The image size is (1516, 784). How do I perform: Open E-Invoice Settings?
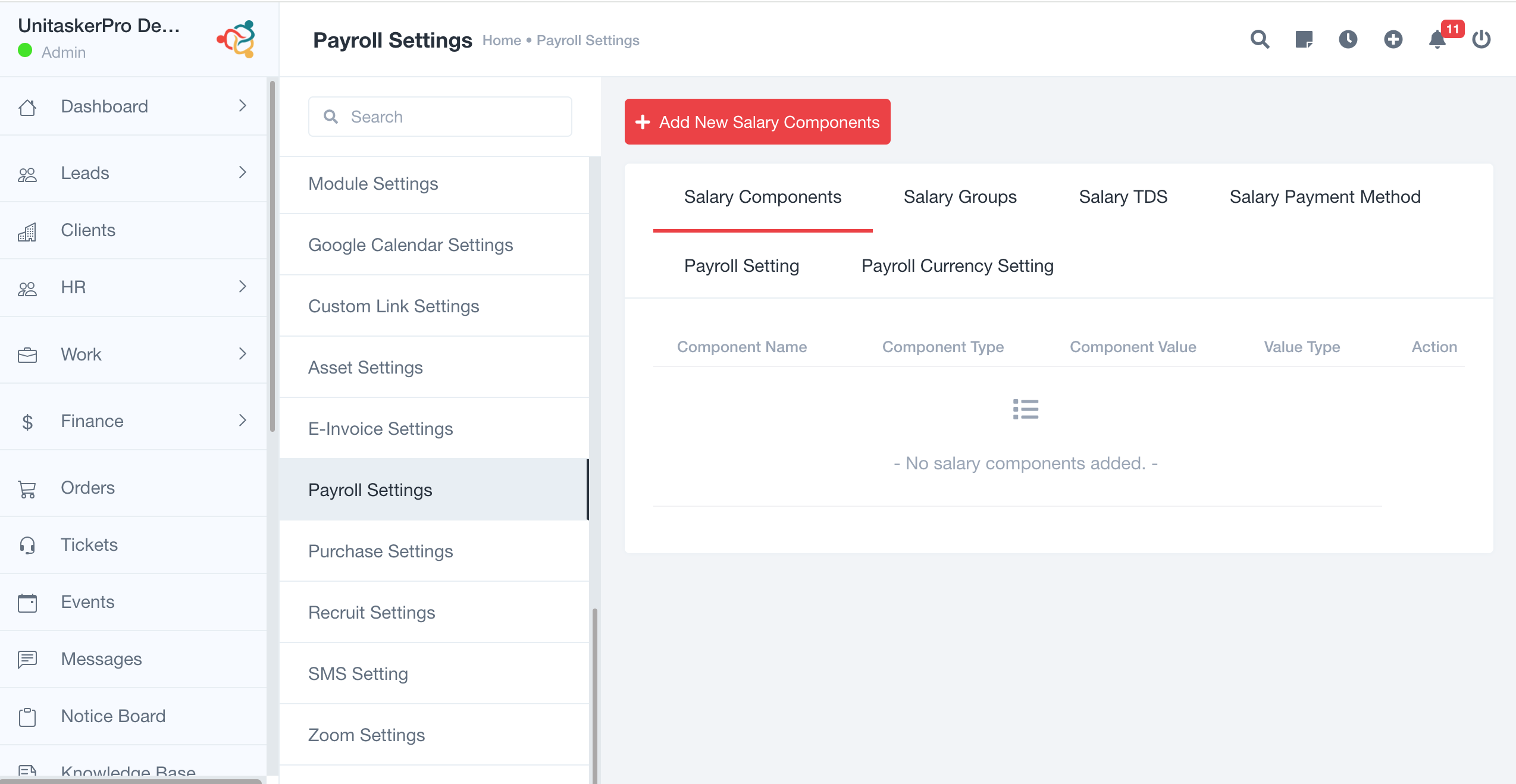434,429
